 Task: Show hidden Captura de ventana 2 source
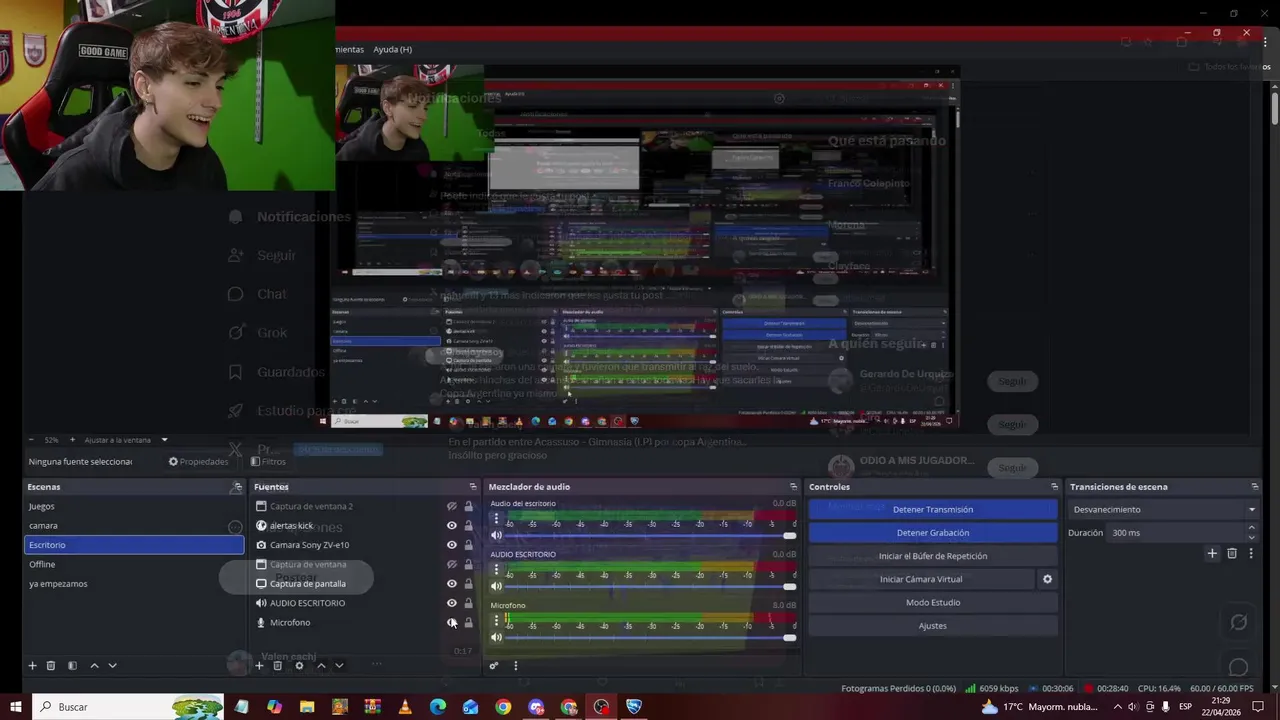(452, 507)
